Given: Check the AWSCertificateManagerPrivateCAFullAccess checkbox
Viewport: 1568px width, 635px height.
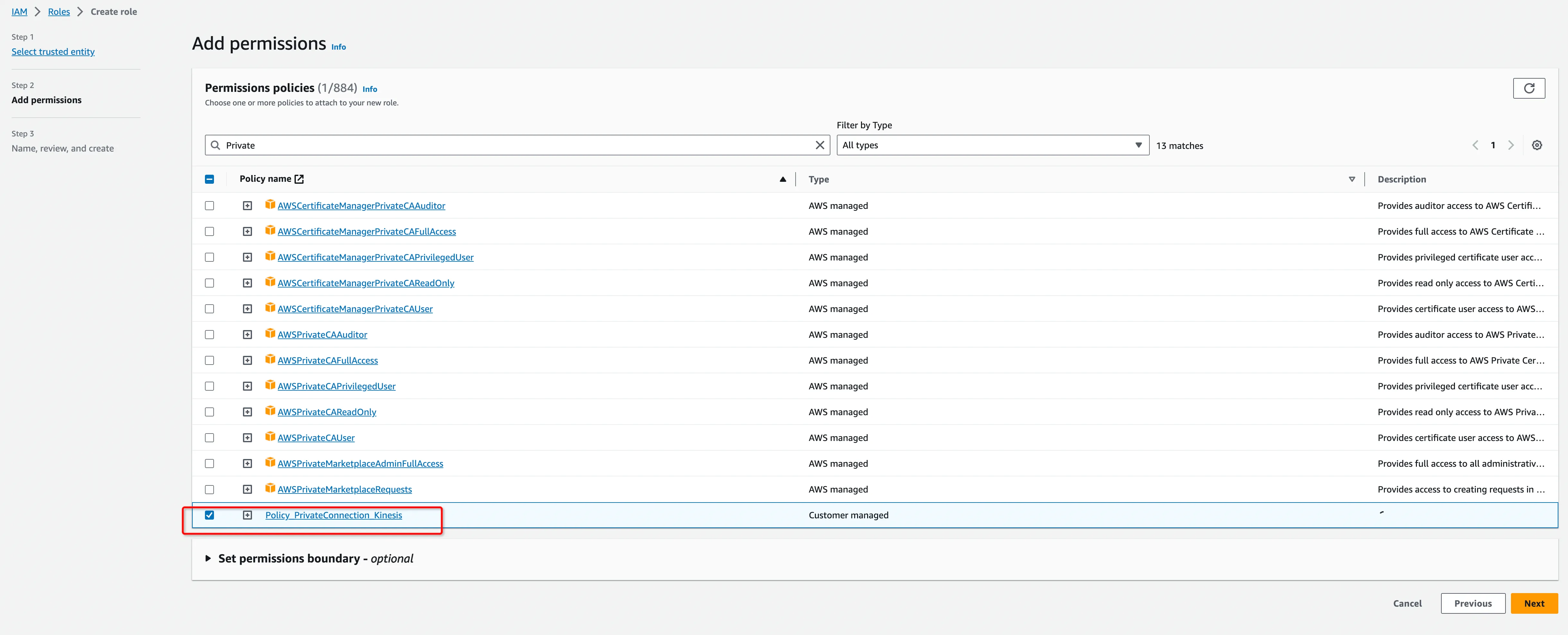Looking at the screenshot, I should pos(209,231).
